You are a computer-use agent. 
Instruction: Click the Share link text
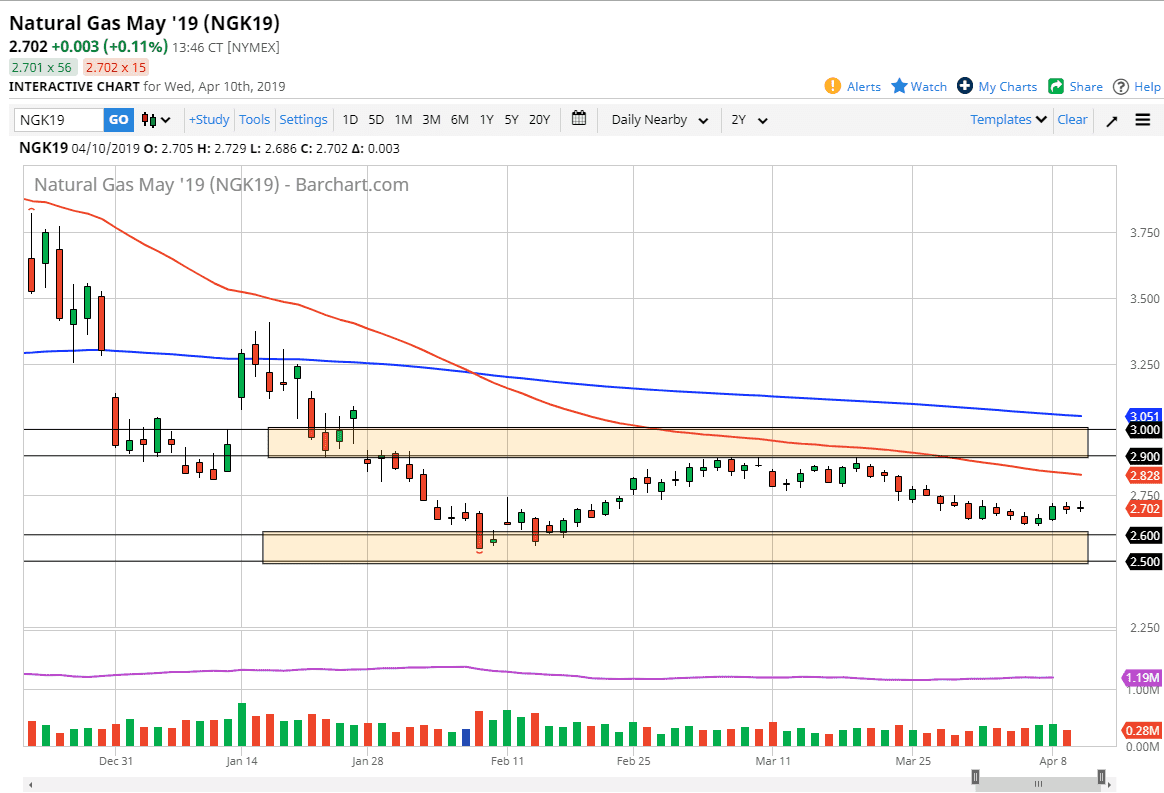[1086, 87]
